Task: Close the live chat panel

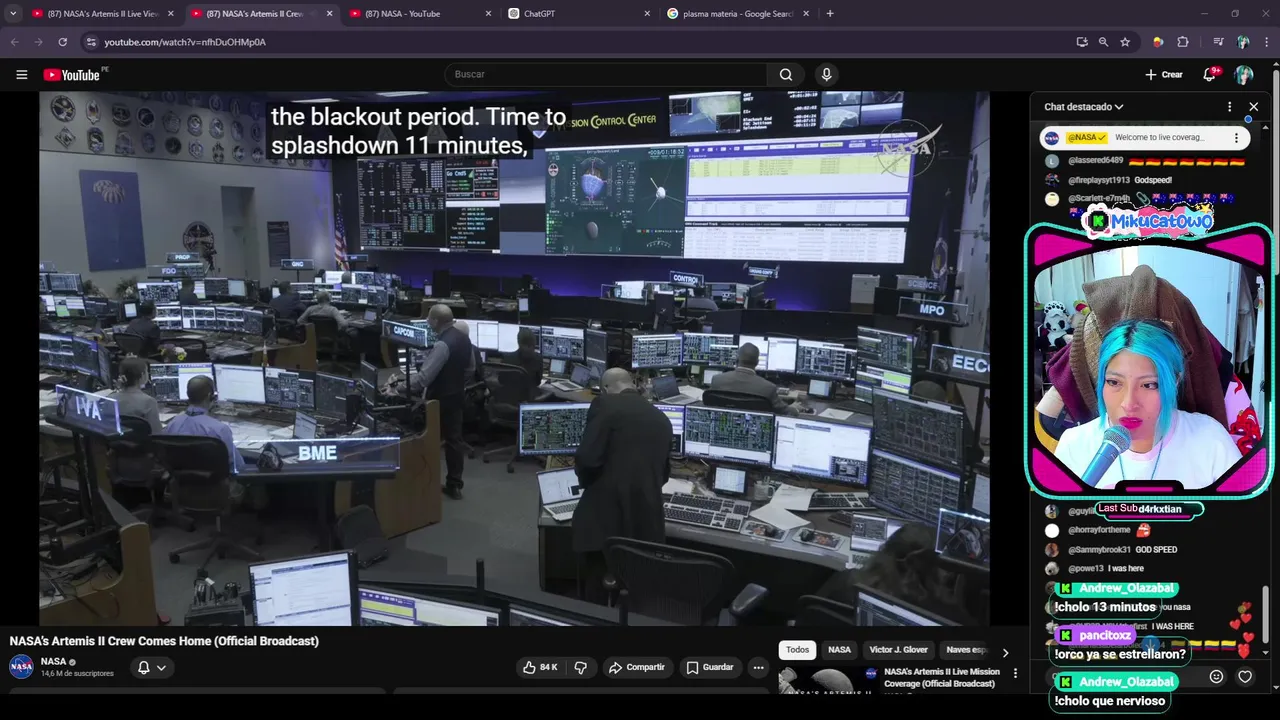Action: click(x=1254, y=107)
